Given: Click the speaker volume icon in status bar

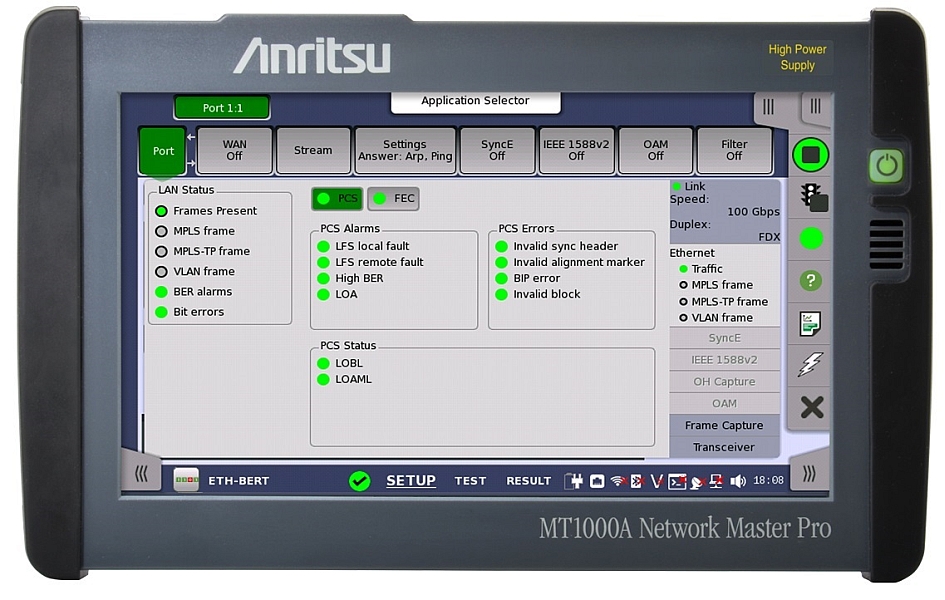Looking at the screenshot, I should (738, 481).
